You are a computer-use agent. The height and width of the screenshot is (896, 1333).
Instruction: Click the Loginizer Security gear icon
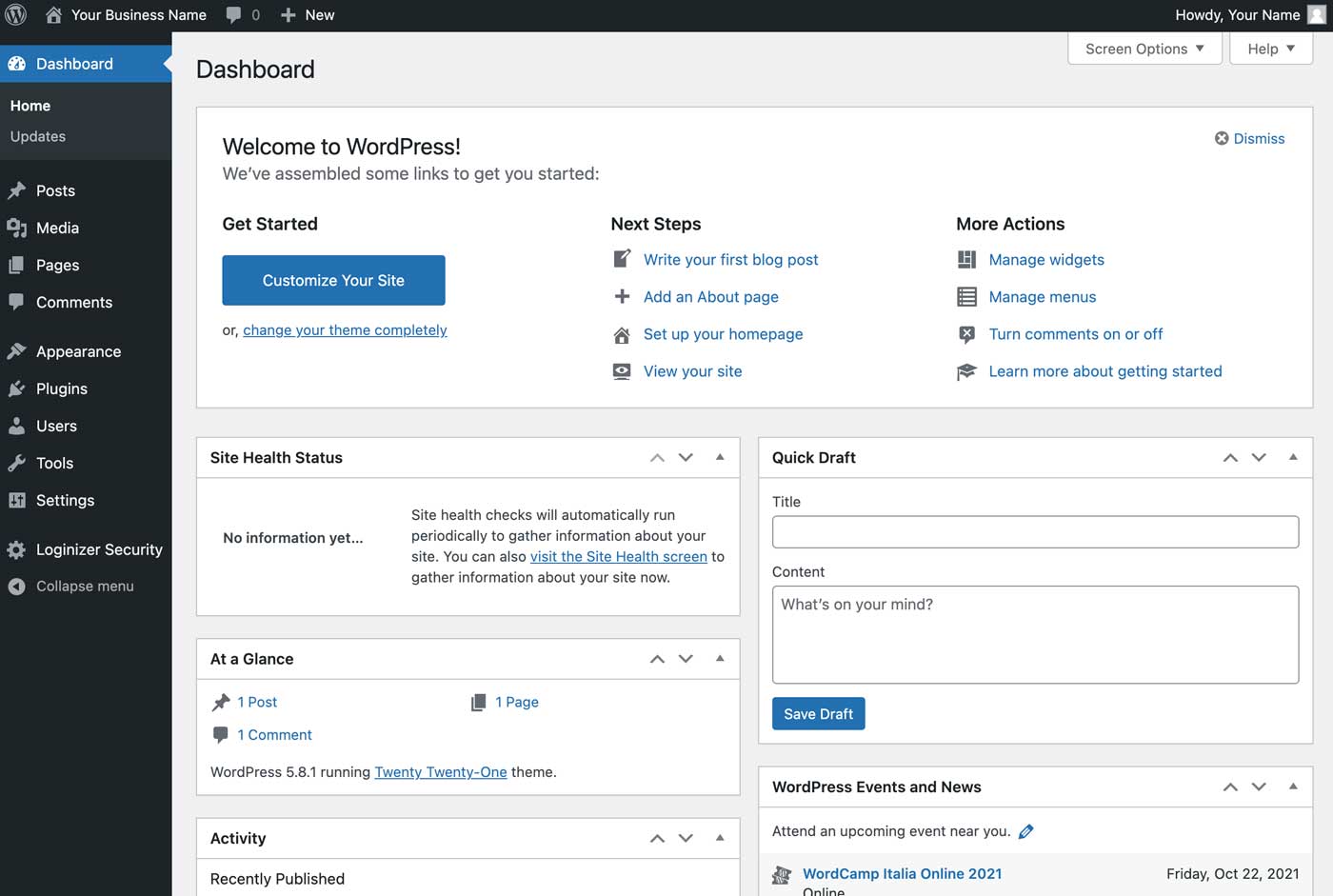tap(19, 549)
